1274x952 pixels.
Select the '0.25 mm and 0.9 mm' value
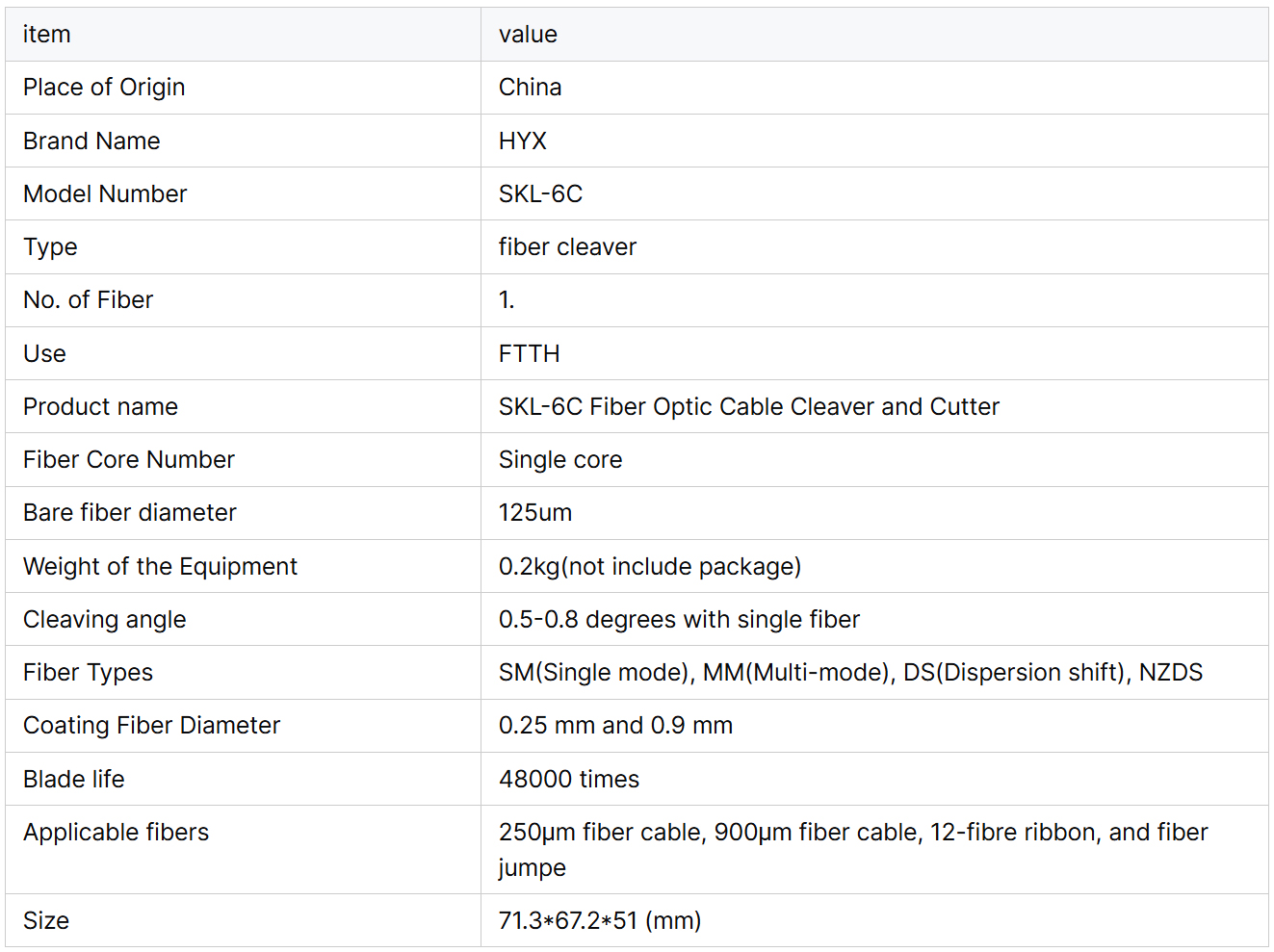point(615,726)
